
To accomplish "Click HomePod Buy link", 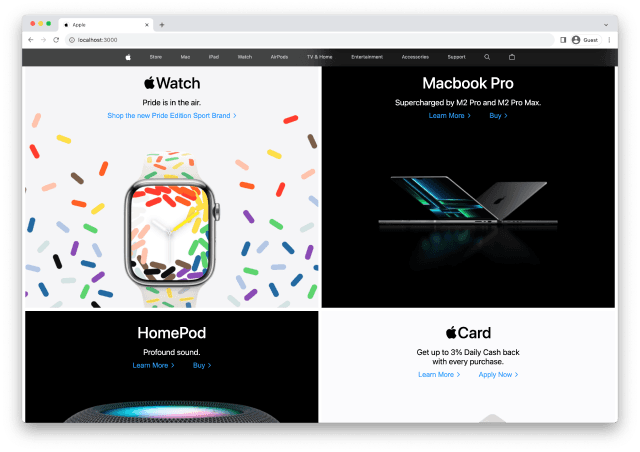I will coord(202,365).
